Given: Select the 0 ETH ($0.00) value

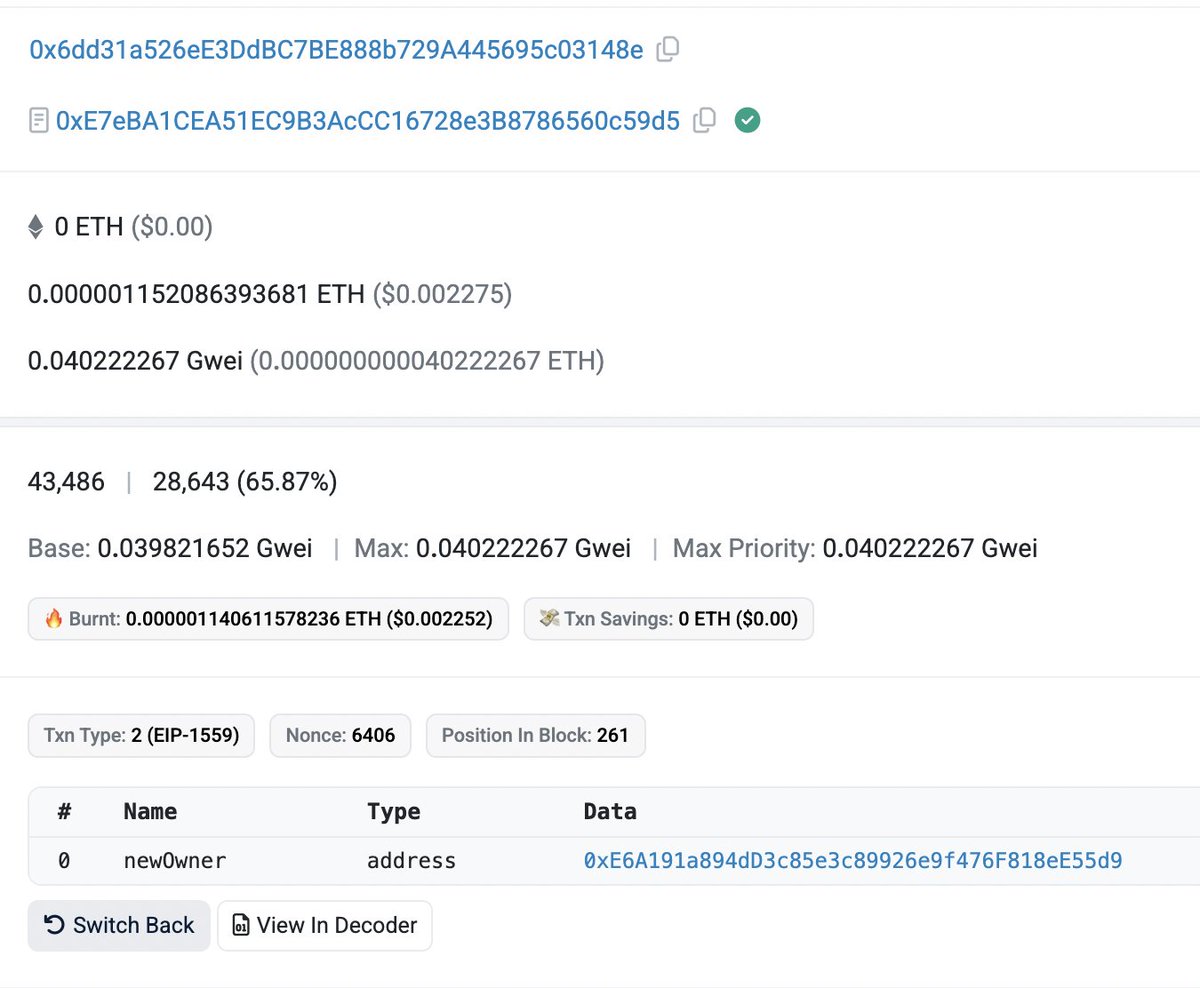Looking at the screenshot, I should tap(133, 228).
